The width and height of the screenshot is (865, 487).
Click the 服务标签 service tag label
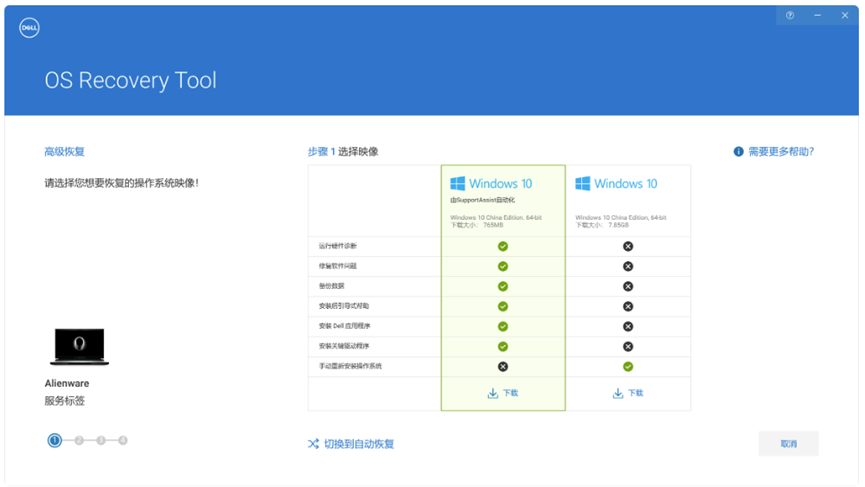65,401
